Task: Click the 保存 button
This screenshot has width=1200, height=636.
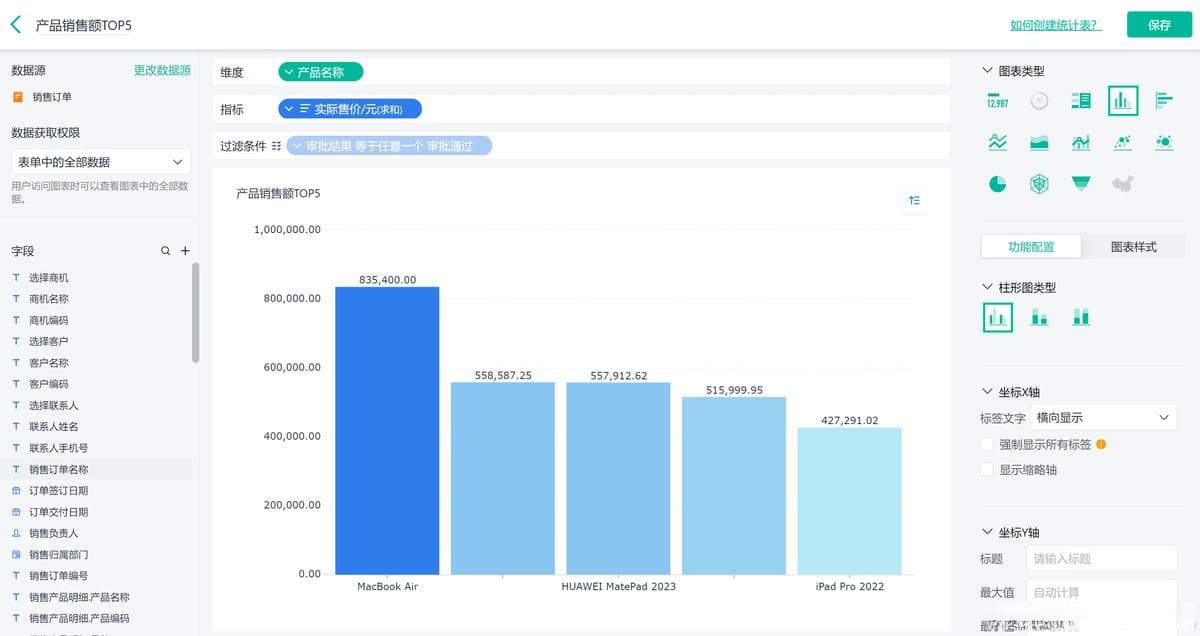Action: coord(1159,25)
